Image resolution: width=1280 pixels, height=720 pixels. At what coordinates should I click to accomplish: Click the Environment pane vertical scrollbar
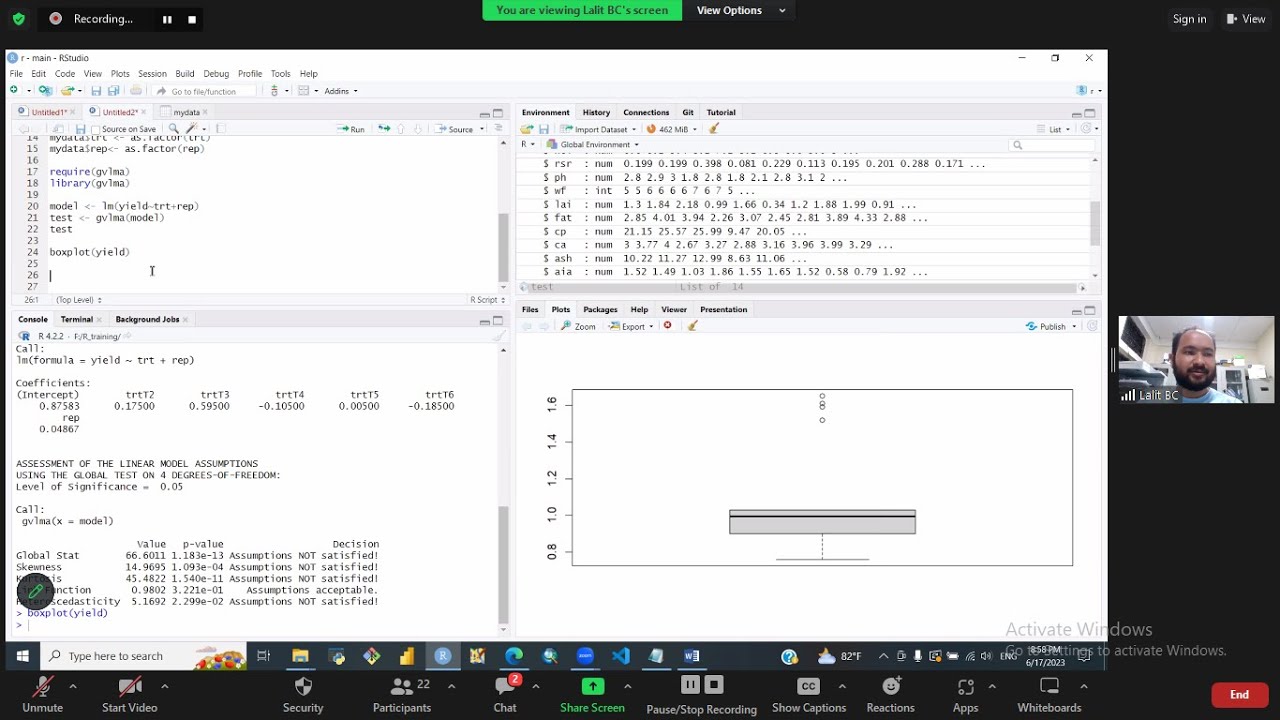(1095, 222)
